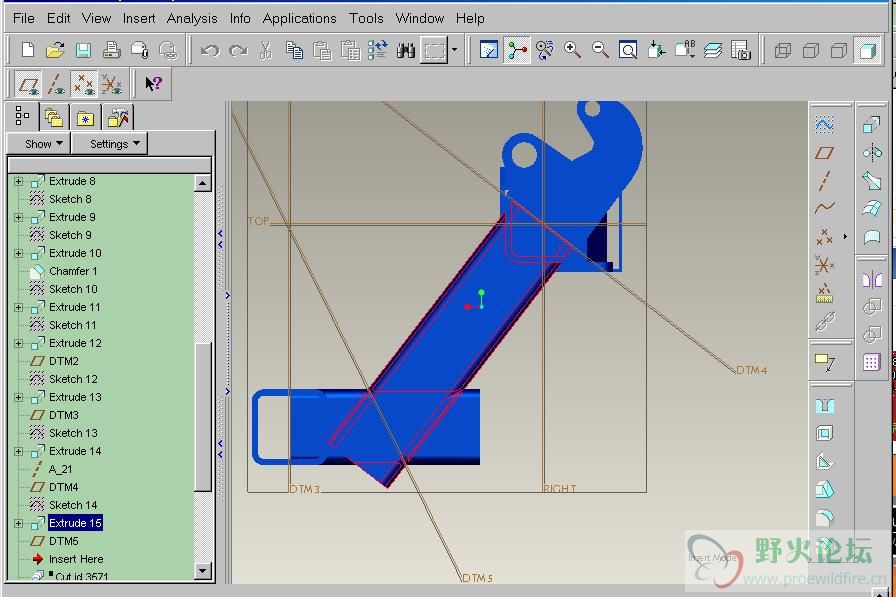Toggle datum axes display
This screenshot has width=896, height=597.
(x=56, y=84)
